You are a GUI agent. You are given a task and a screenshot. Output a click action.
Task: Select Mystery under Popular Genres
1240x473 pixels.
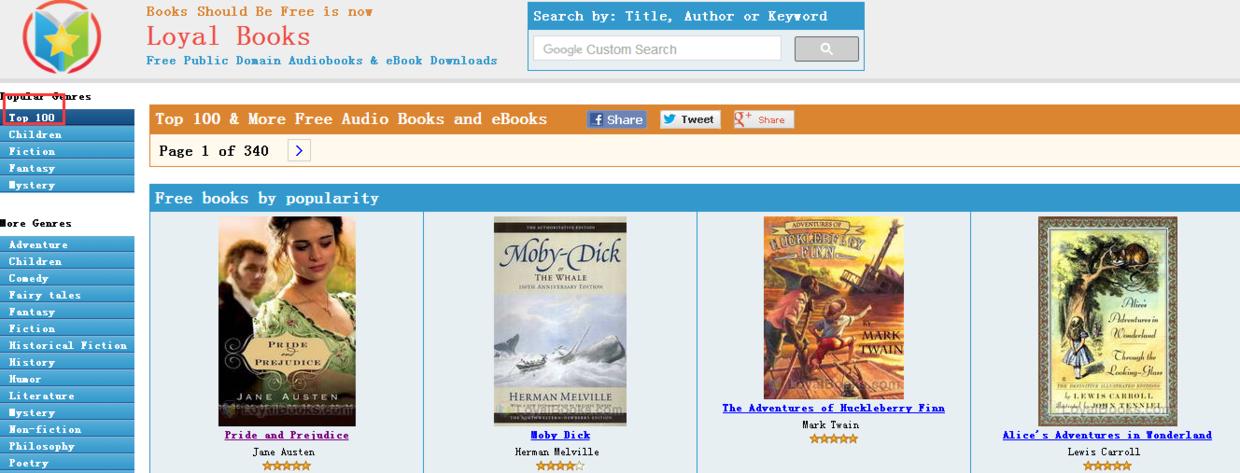(x=67, y=185)
